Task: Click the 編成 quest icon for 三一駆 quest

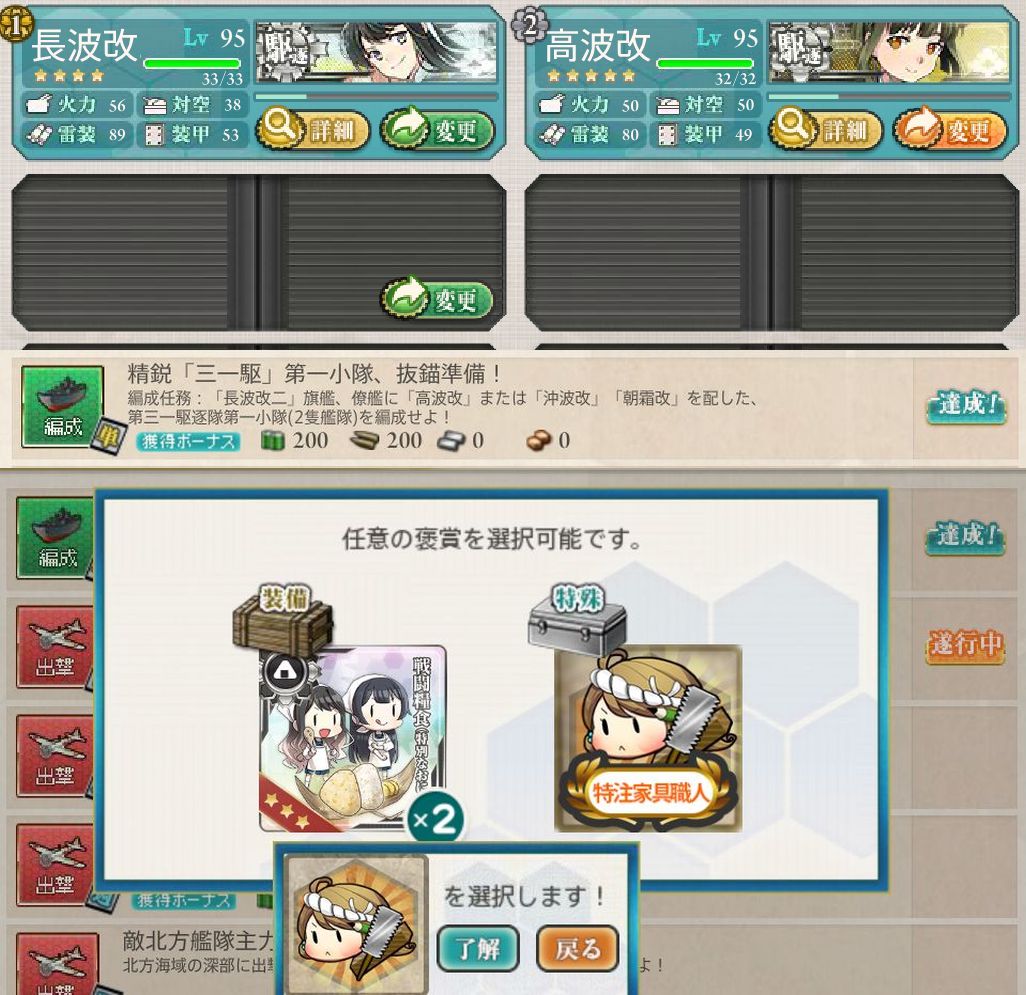Action: (x=63, y=406)
